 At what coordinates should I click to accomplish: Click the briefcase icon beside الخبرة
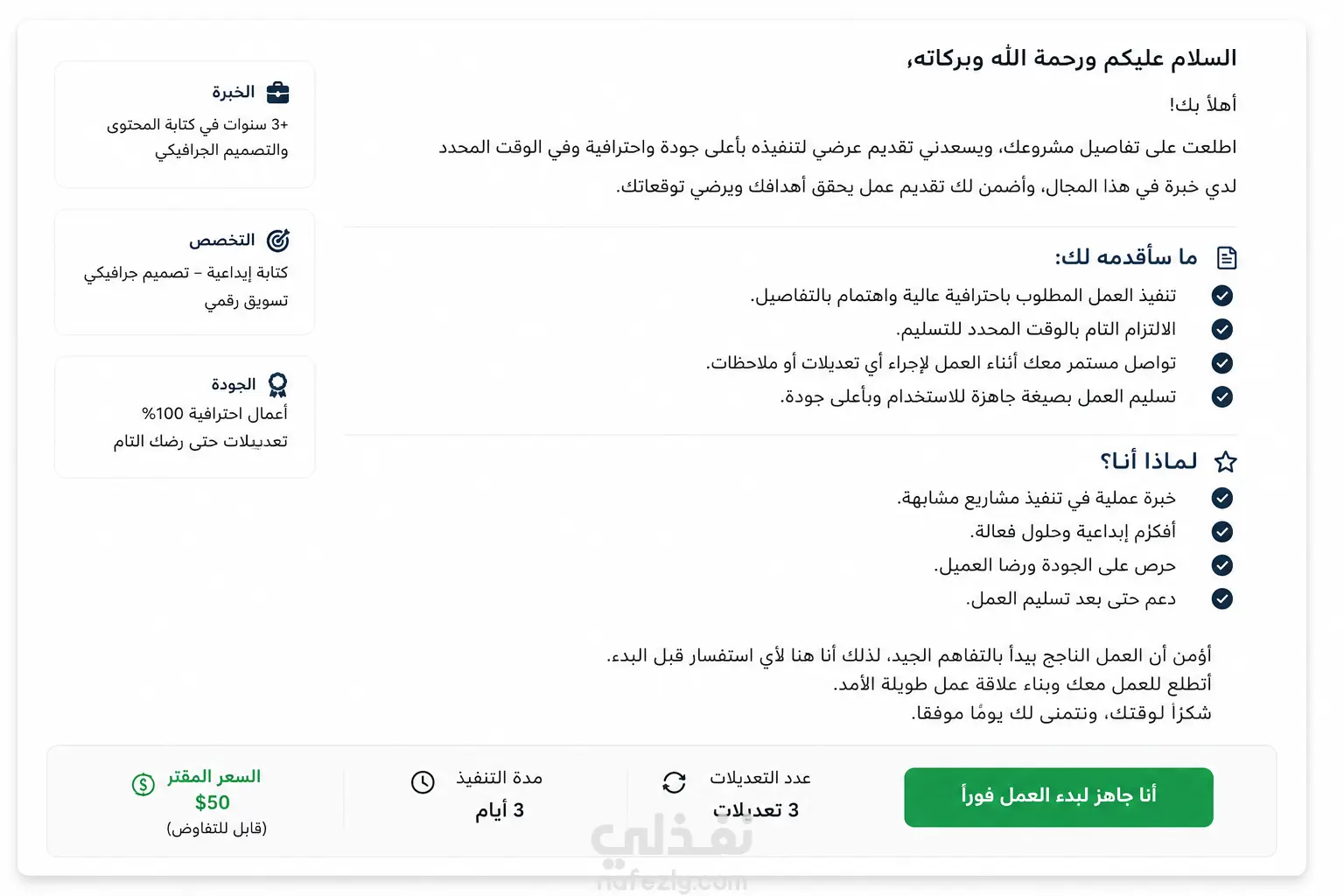pyautogui.click(x=277, y=92)
